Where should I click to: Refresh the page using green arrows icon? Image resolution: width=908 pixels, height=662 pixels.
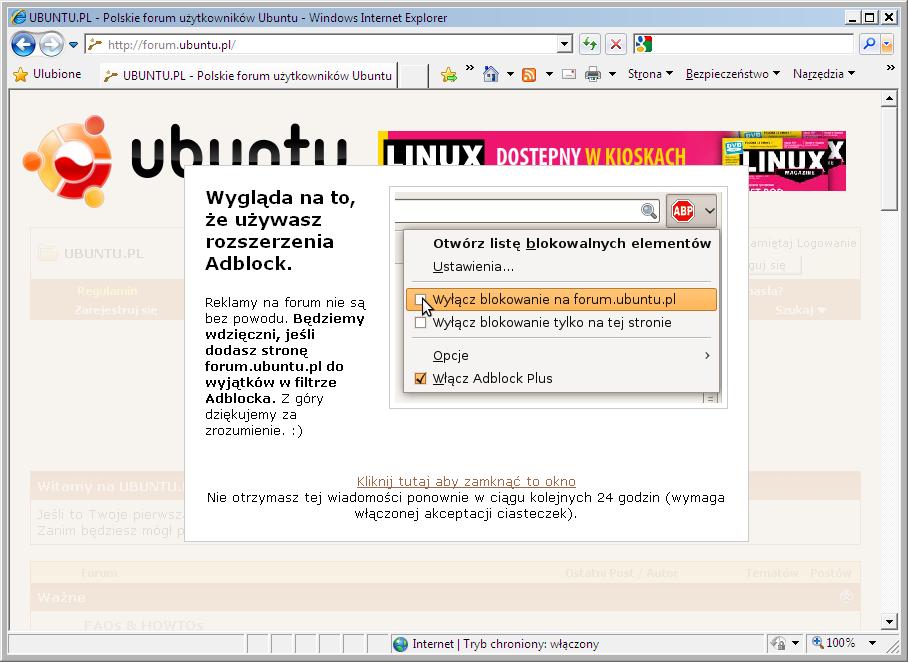coord(590,44)
